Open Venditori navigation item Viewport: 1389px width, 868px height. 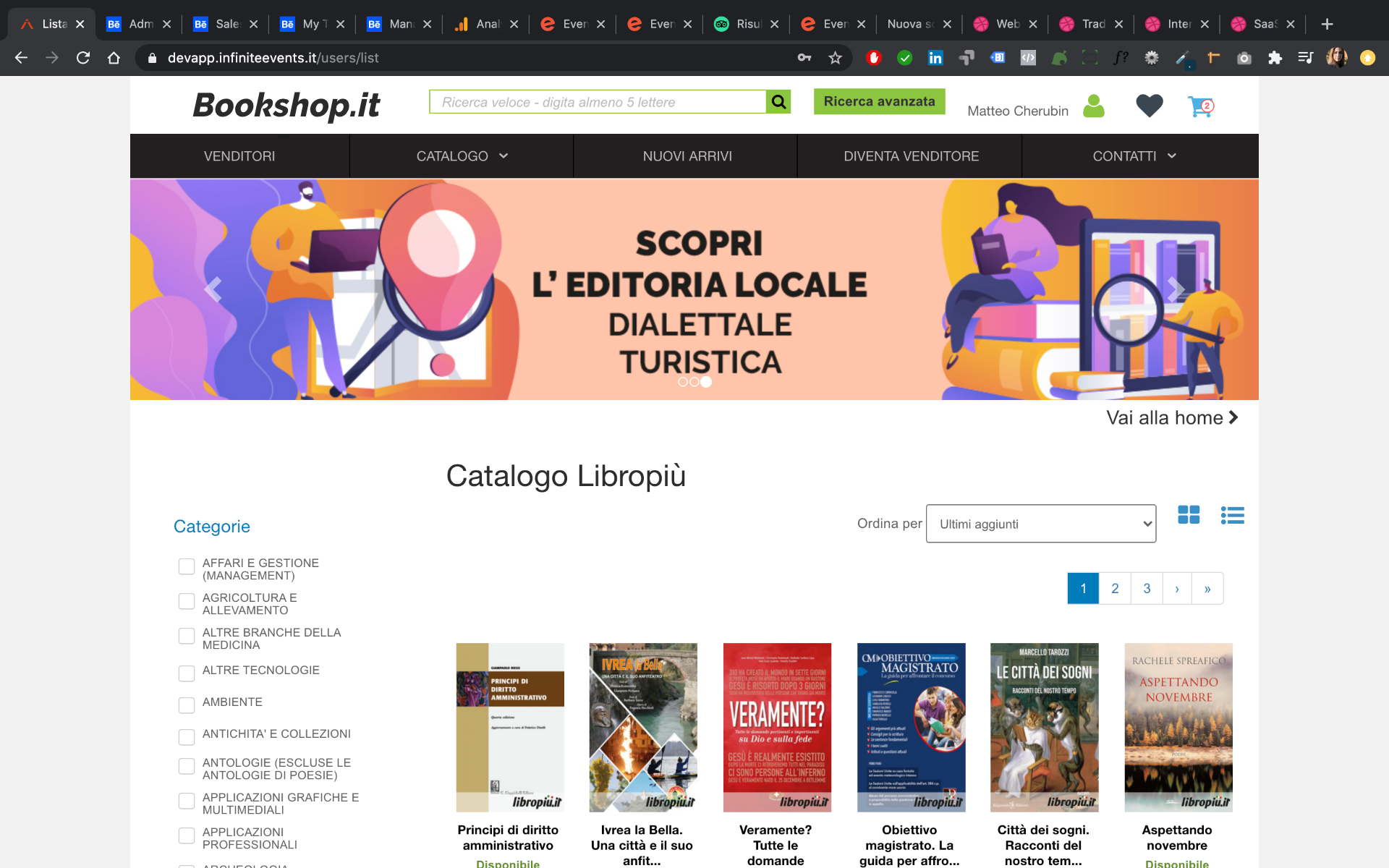pos(239,156)
